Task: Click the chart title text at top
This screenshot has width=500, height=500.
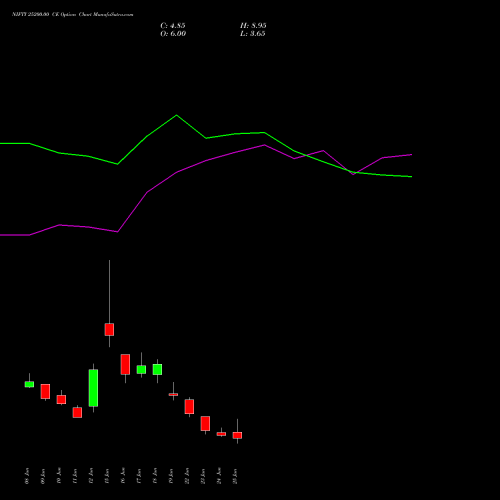Action: [73, 15]
